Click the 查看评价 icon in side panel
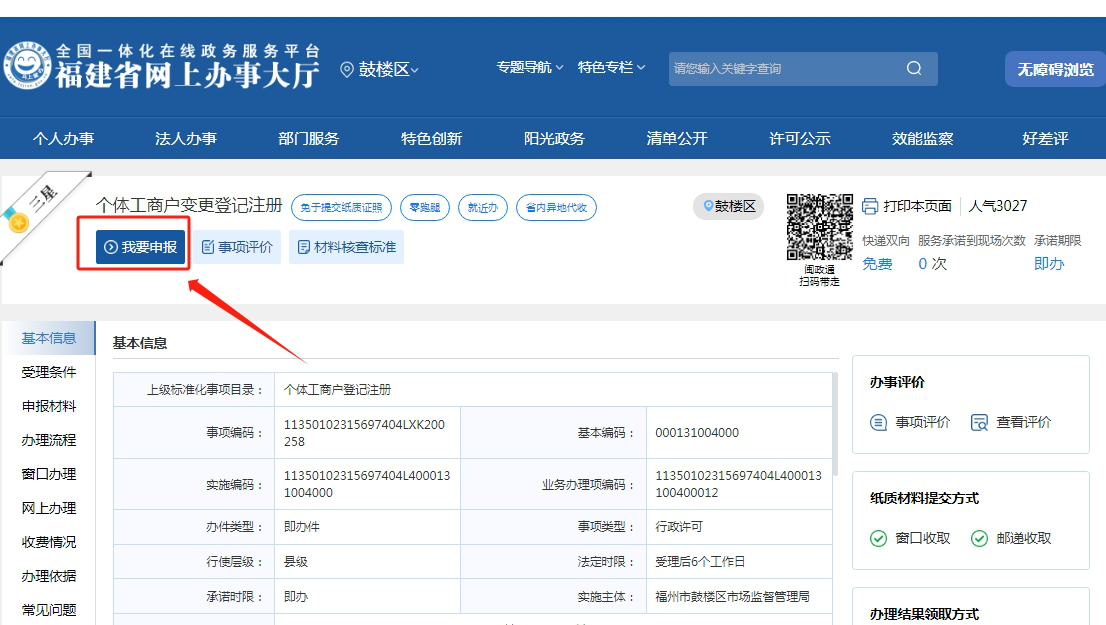 click(979, 422)
